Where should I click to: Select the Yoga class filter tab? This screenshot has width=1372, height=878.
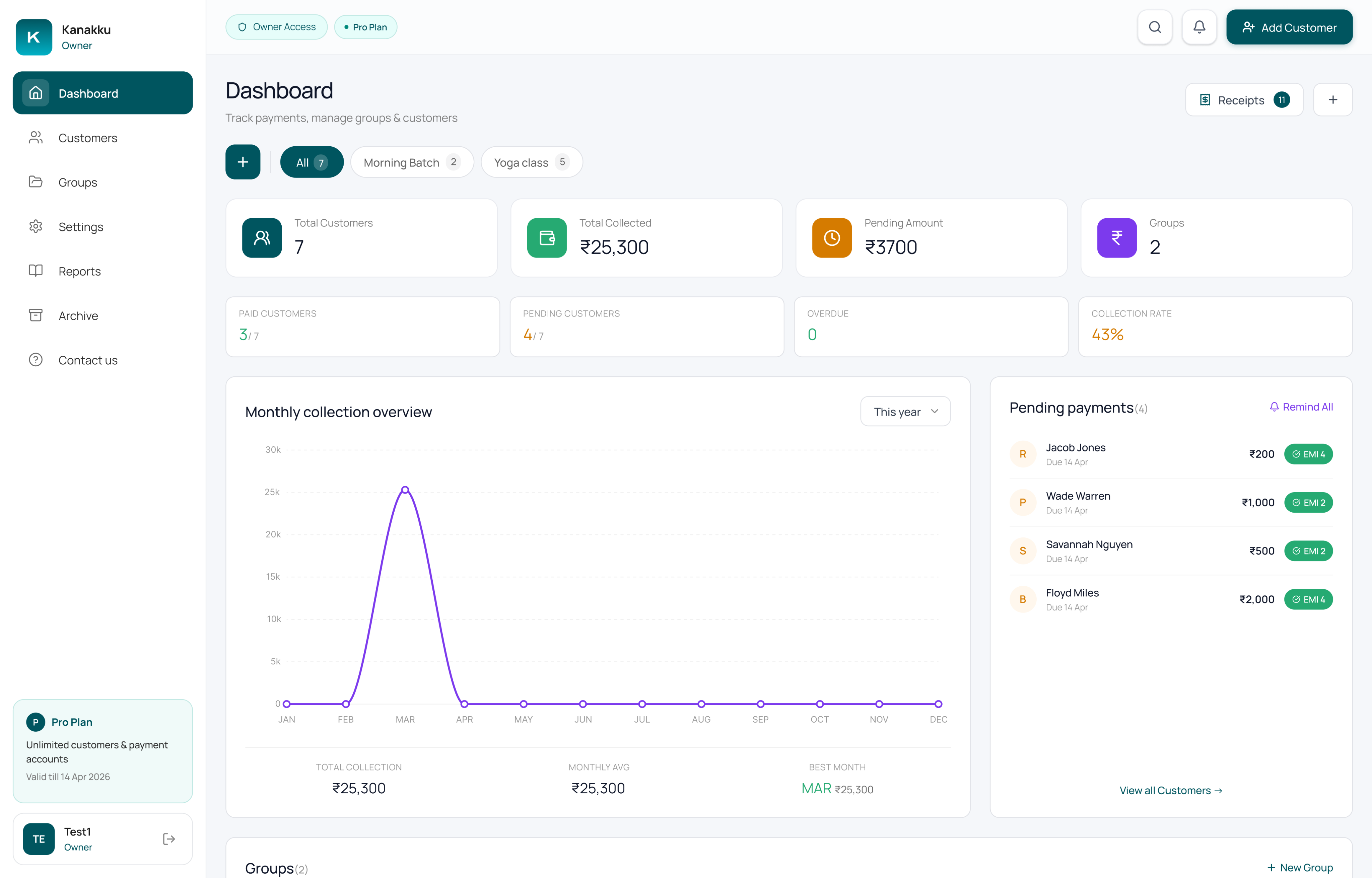[531, 162]
